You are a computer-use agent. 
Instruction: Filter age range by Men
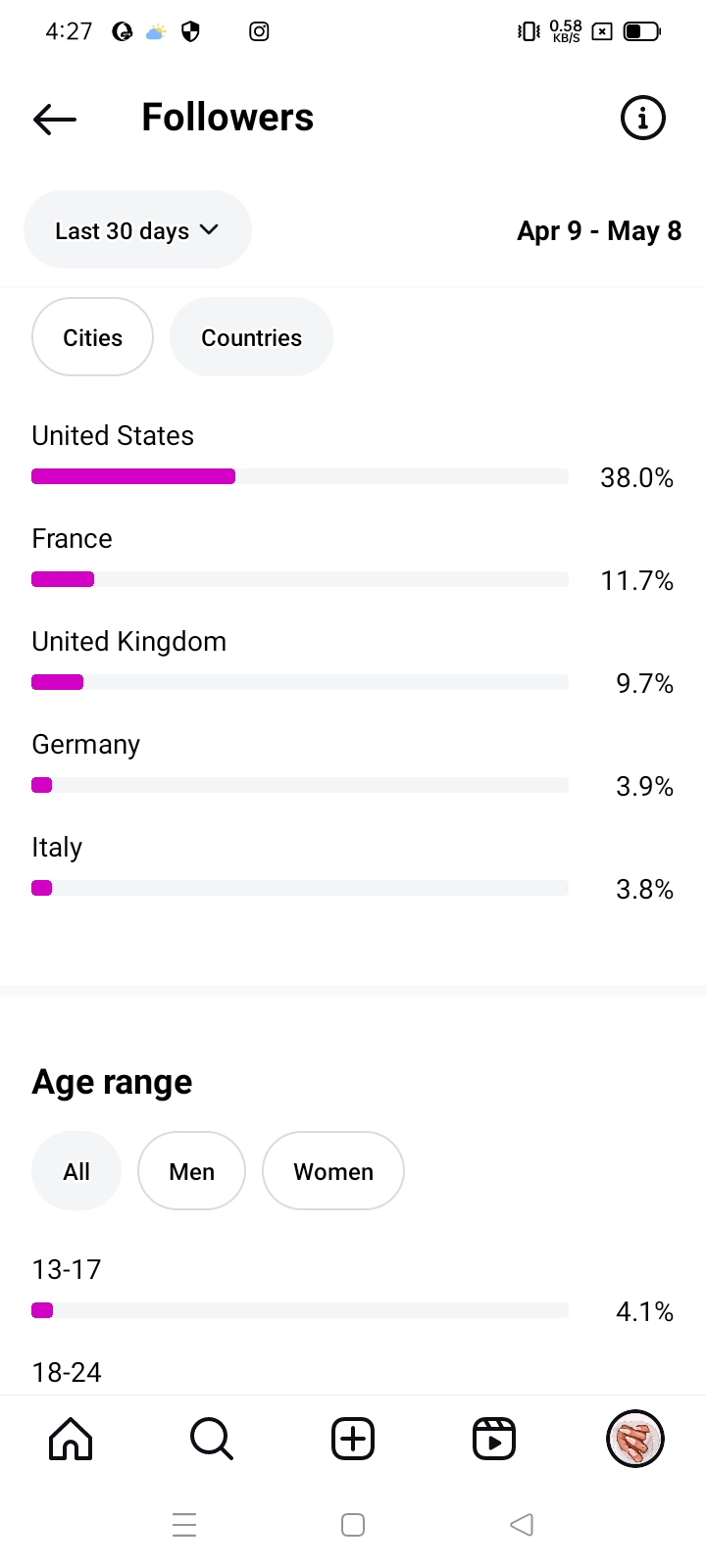point(191,1171)
